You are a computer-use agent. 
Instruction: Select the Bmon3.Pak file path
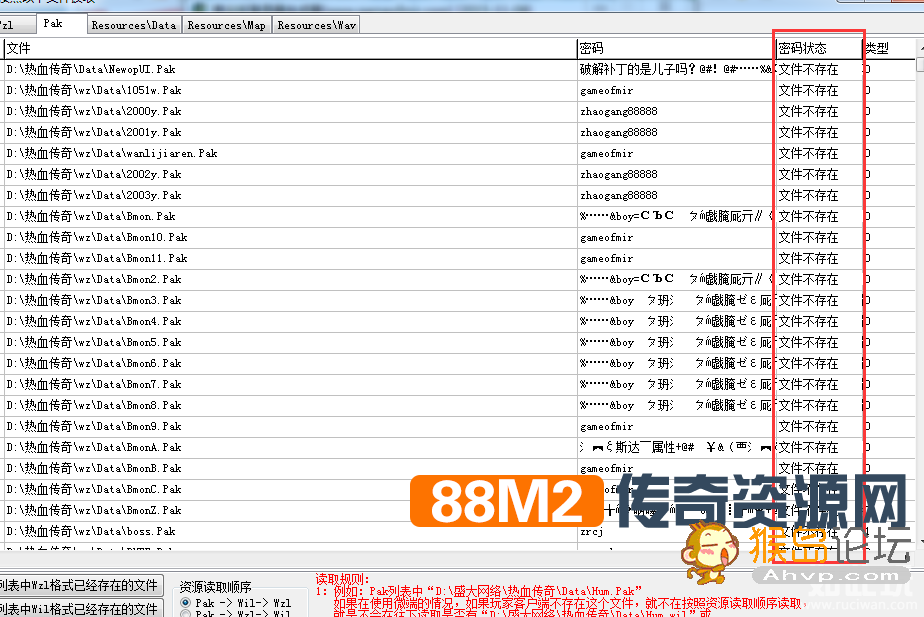coord(94,301)
